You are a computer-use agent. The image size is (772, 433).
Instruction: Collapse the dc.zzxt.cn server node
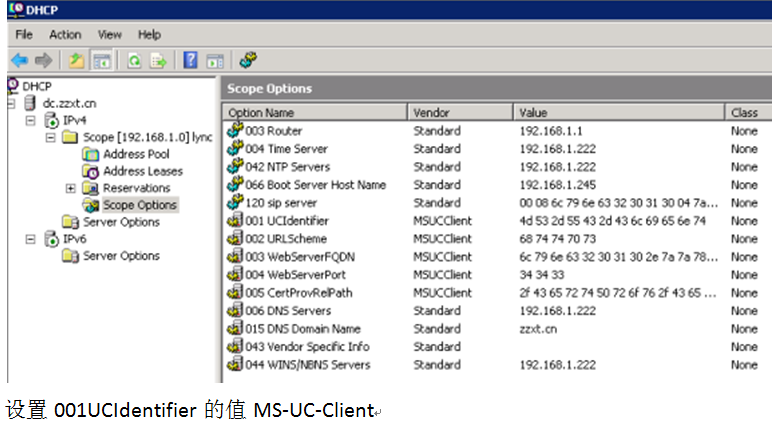(x=11, y=103)
